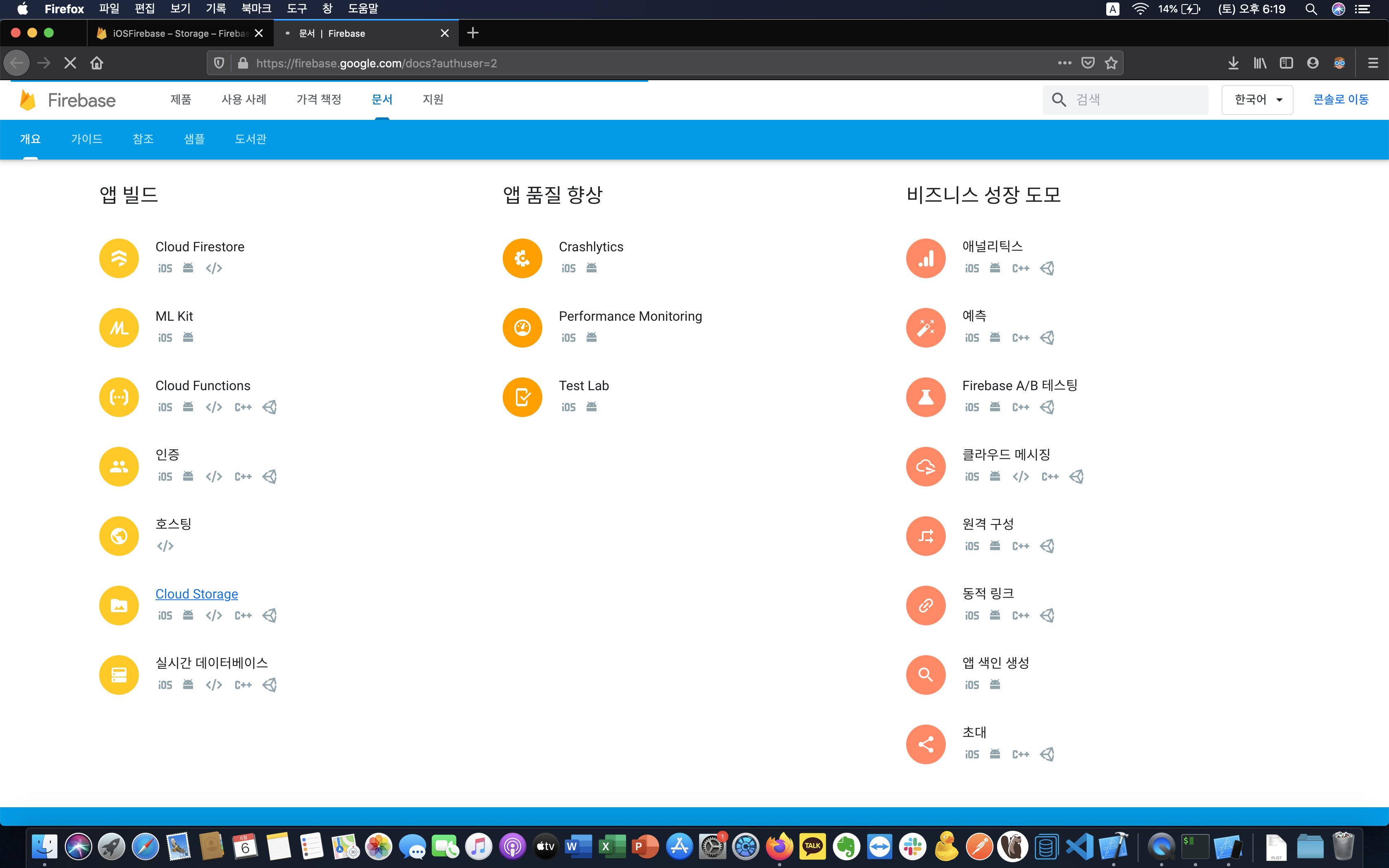Open the ML Kit round icon
Screen dimensions: 1389x868
(x=119, y=328)
